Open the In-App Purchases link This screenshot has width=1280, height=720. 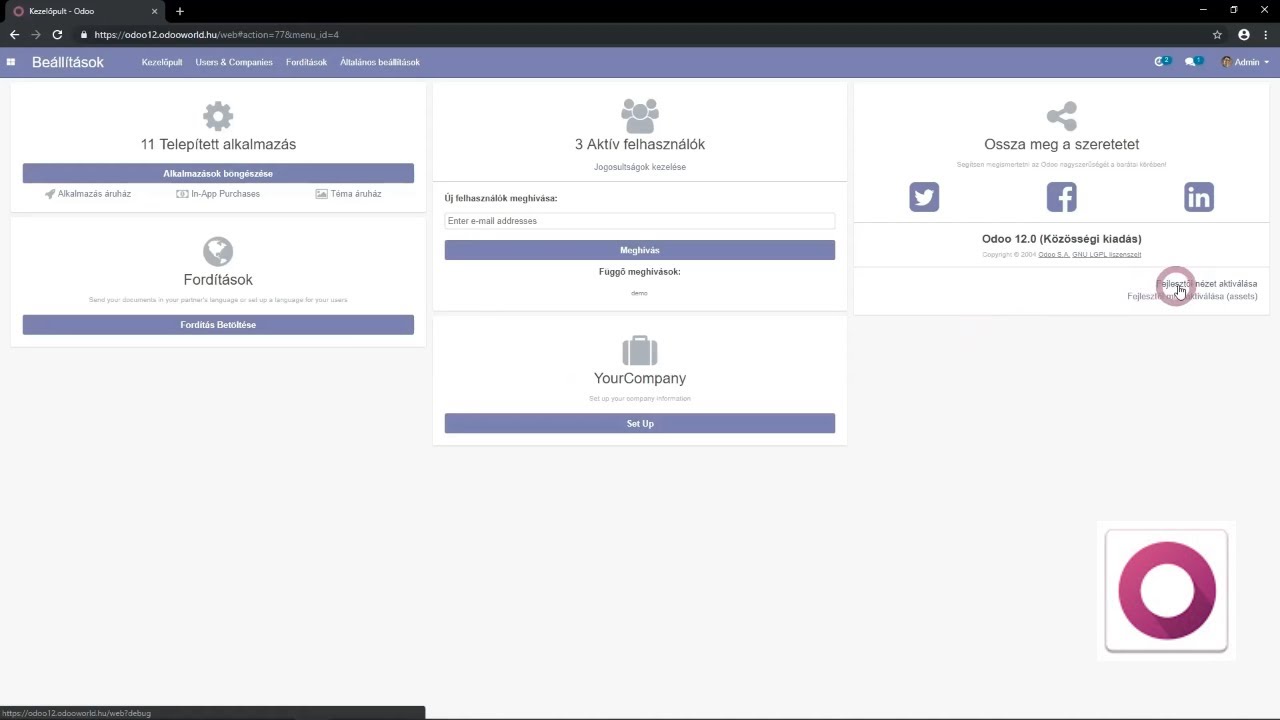218,194
